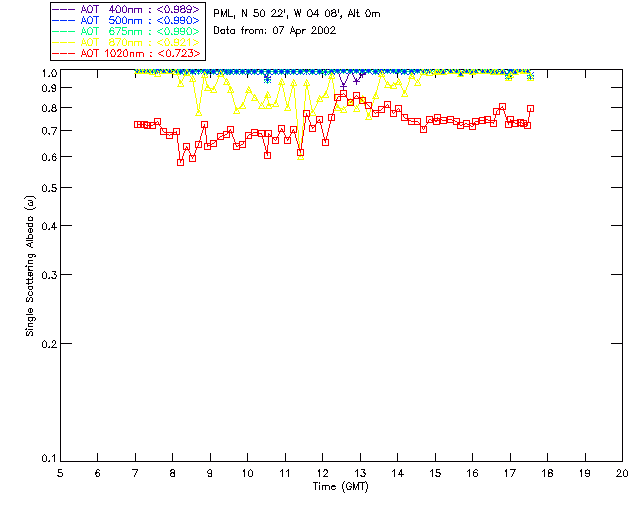Click the x-axis tick label 7
Screen dimensions: 640x512
point(135,473)
